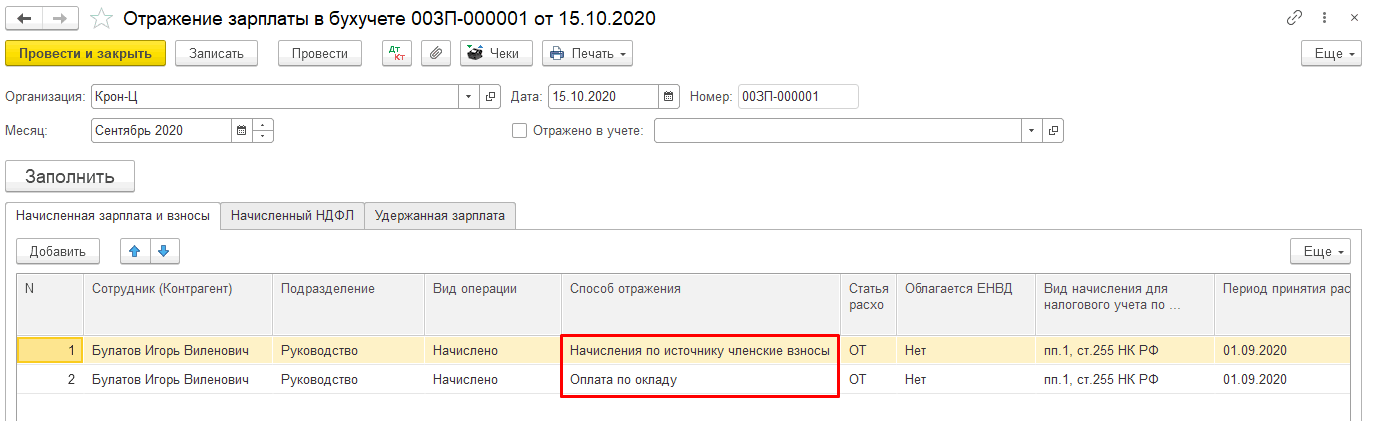Open Чеки button

click(x=496, y=53)
